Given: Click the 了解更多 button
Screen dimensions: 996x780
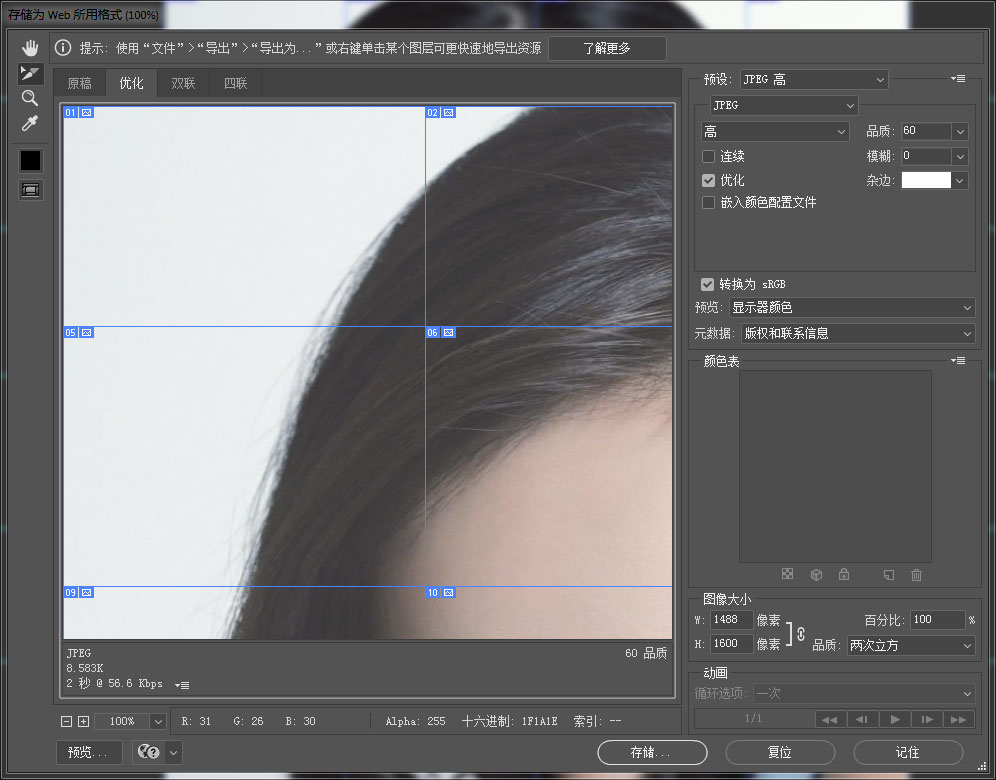Looking at the screenshot, I should pos(607,48).
